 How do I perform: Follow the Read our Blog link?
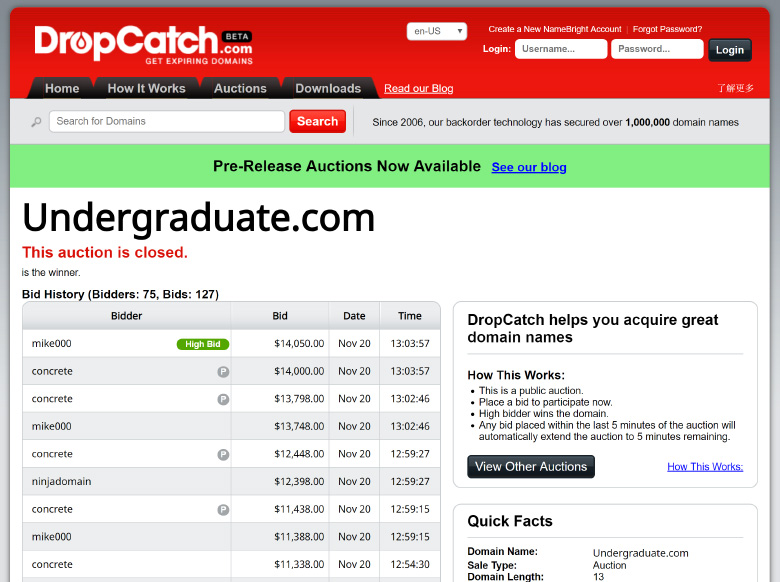pyautogui.click(x=418, y=89)
